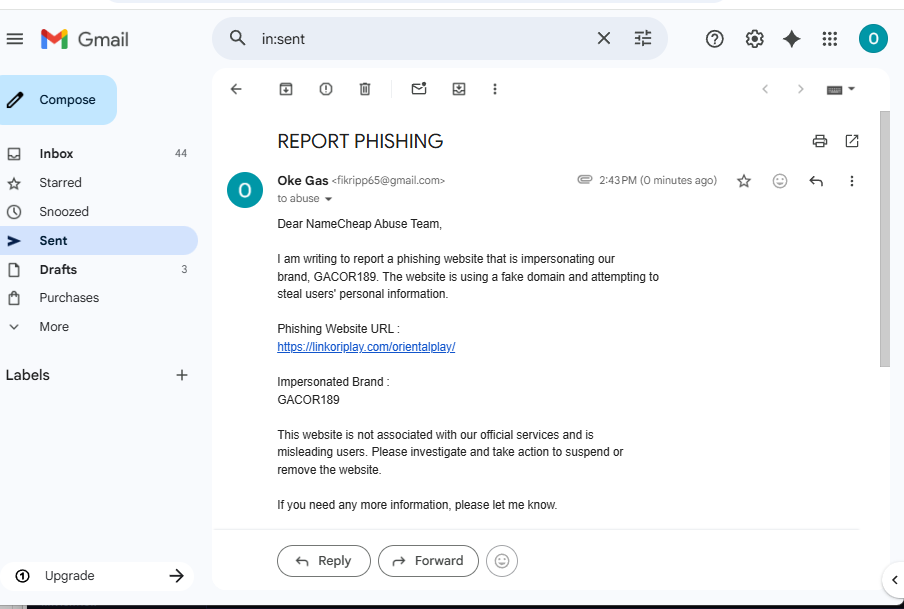The width and height of the screenshot is (904, 609).
Task: Click the Reply button below the message
Action: pyautogui.click(x=323, y=561)
